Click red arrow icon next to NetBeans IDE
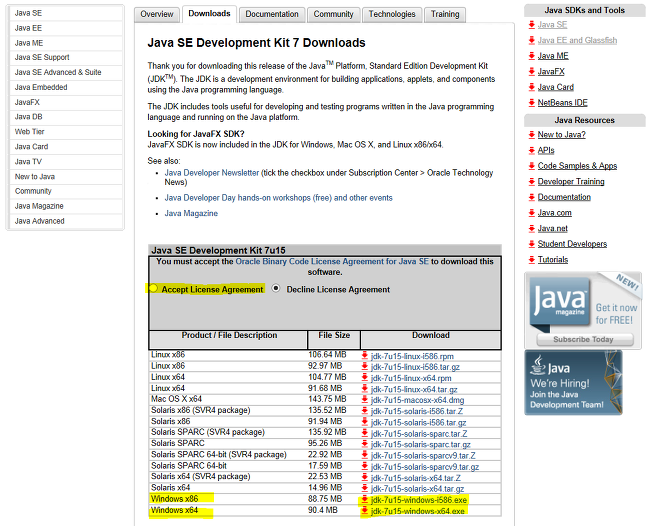 [531, 102]
